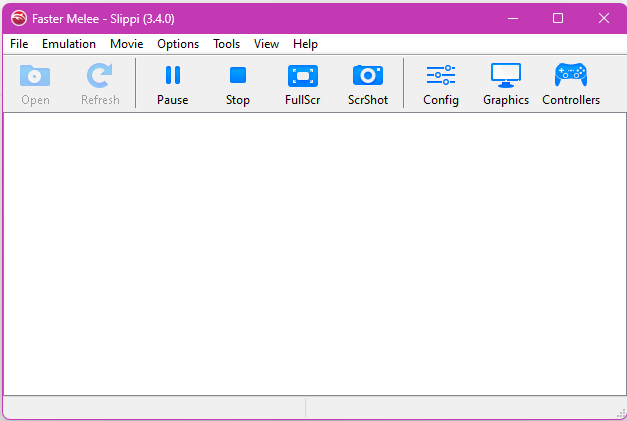Open the Options menu
This screenshot has height=421, width=627.
point(178,44)
